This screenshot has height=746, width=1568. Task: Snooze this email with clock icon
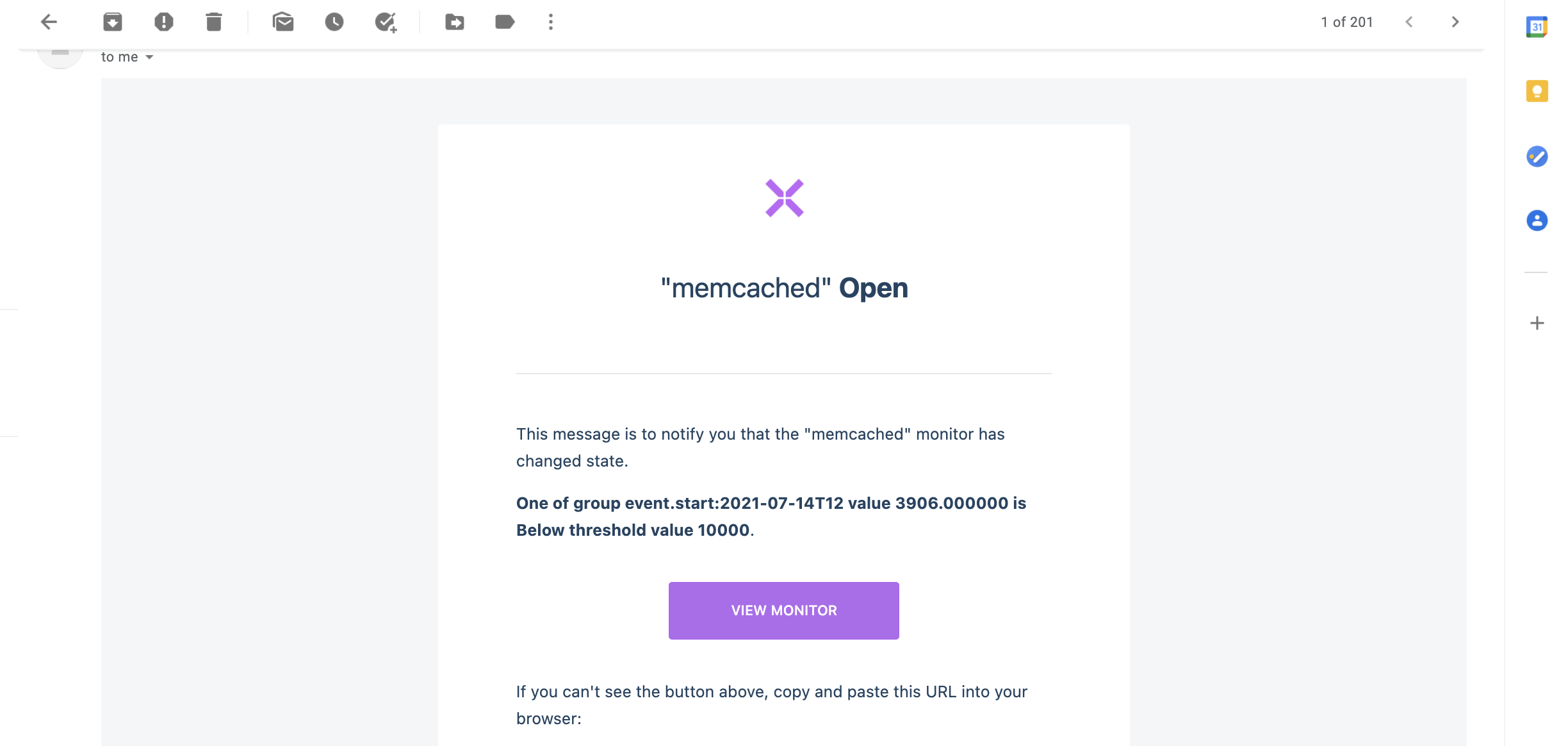tap(334, 22)
